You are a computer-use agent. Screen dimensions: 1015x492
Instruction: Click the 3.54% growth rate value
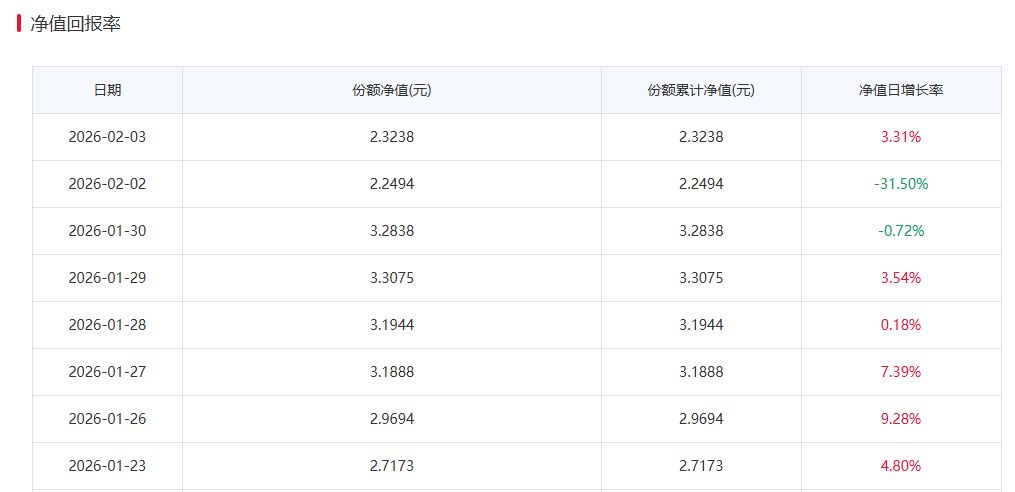point(900,278)
